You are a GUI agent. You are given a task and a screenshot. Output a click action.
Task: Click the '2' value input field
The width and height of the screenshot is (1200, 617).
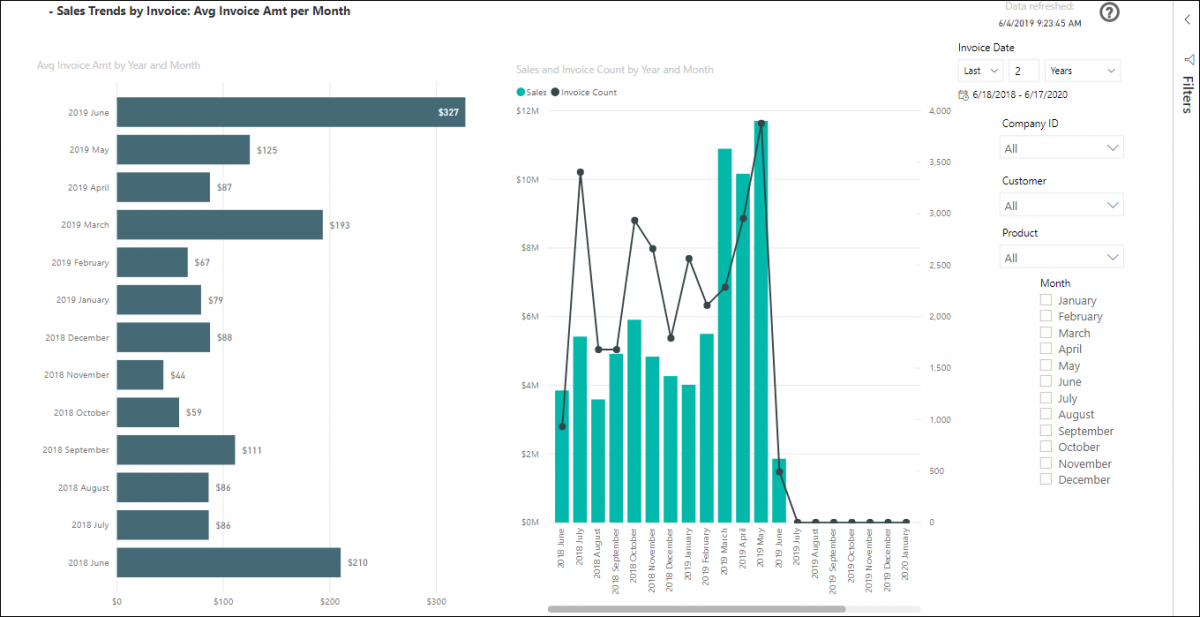pos(1022,70)
